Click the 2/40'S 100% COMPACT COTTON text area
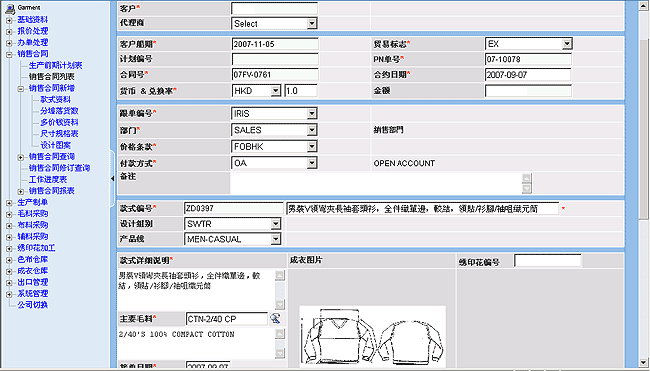This screenshot has width=650, height=371. [x=196, y=344]
